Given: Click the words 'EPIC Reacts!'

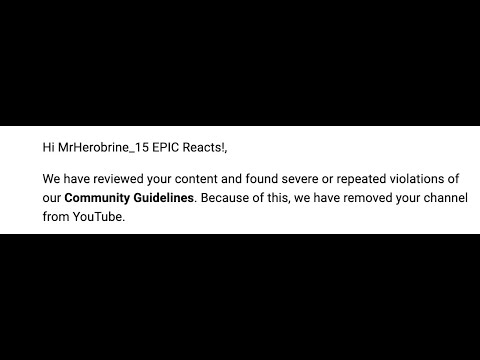Looking at the screenshot, I should tap(189, 147).
